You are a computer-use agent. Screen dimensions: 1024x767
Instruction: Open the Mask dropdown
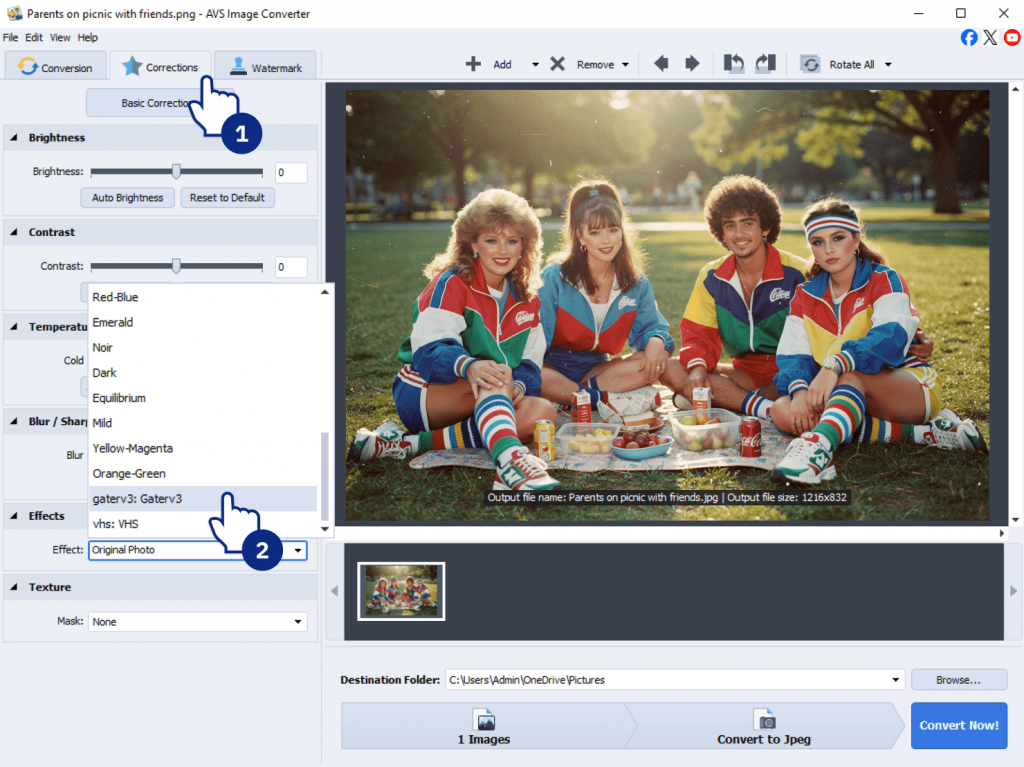coord(298,622)
